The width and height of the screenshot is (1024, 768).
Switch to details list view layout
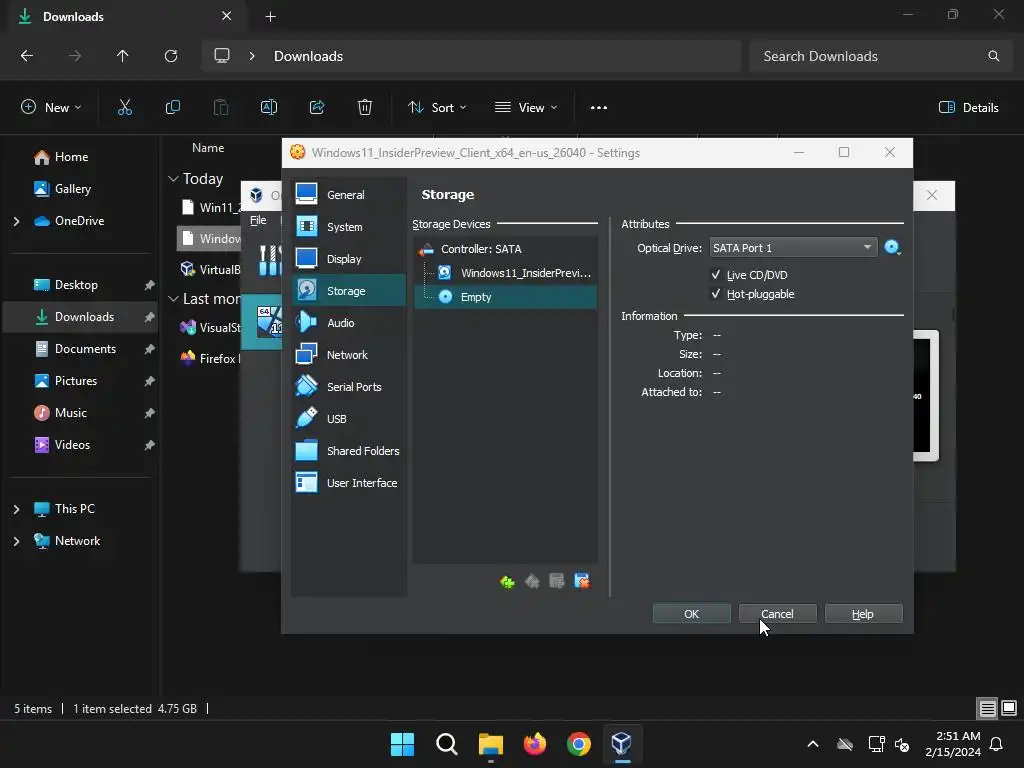[987, 708]
